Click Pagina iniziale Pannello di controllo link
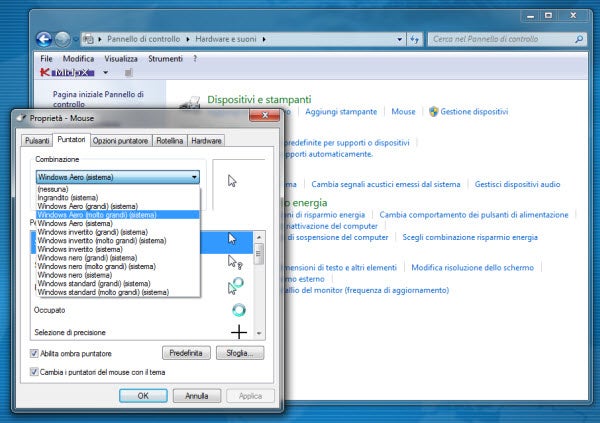The image size is (600, 423). click(x=98, y=99)
